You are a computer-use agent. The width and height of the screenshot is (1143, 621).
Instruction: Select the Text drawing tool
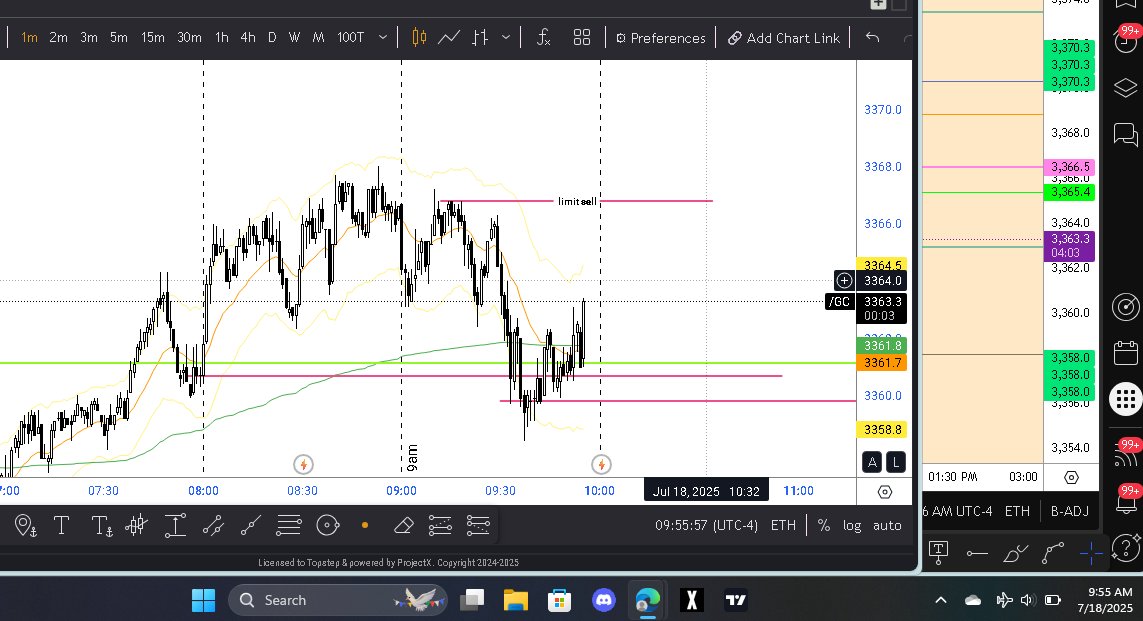click(x=62, y=526)
